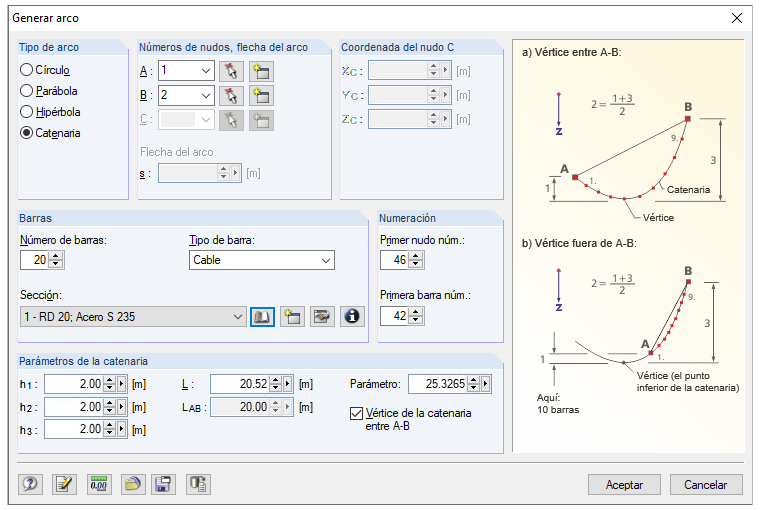Select Parábola arc type
The width and height of the screenshot is (760, 510).
[49, 91]
